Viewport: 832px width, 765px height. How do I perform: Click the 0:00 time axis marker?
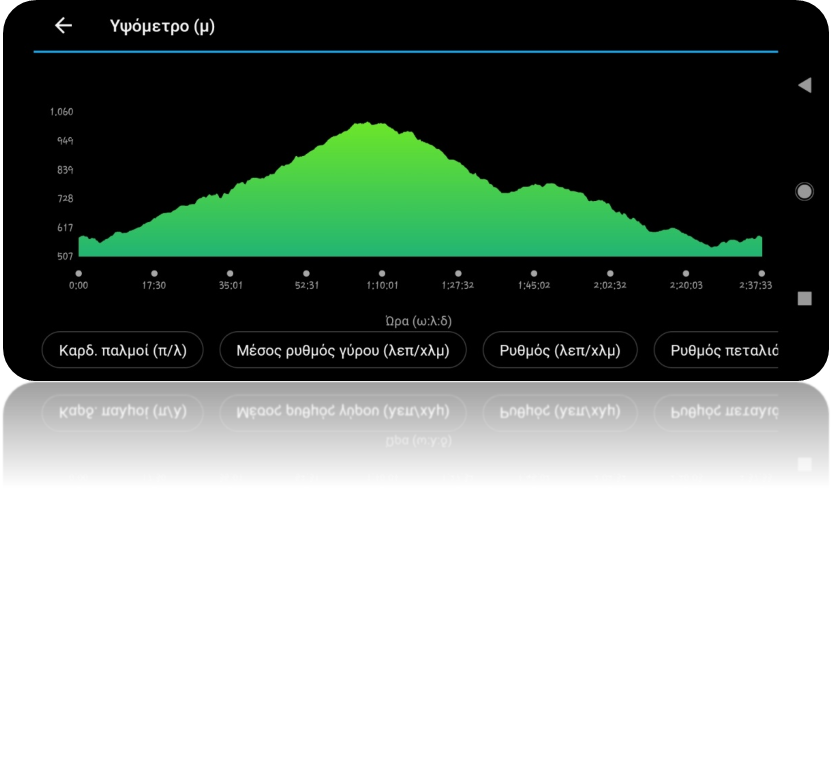(79, 273)
